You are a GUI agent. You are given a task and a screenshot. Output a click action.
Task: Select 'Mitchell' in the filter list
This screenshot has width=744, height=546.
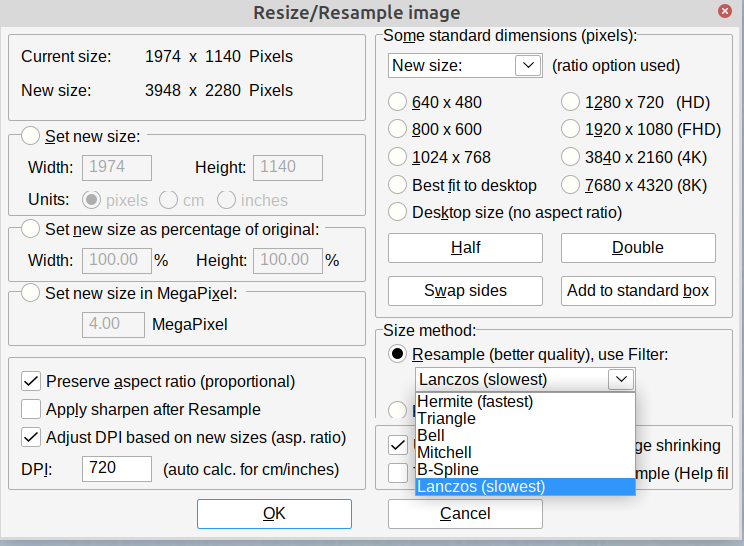445,453
